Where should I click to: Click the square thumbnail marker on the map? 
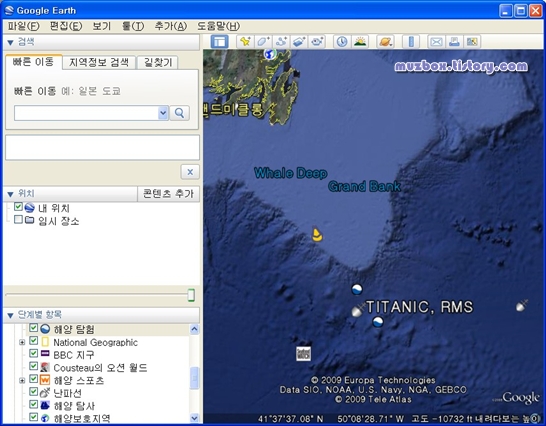(303, 354)
